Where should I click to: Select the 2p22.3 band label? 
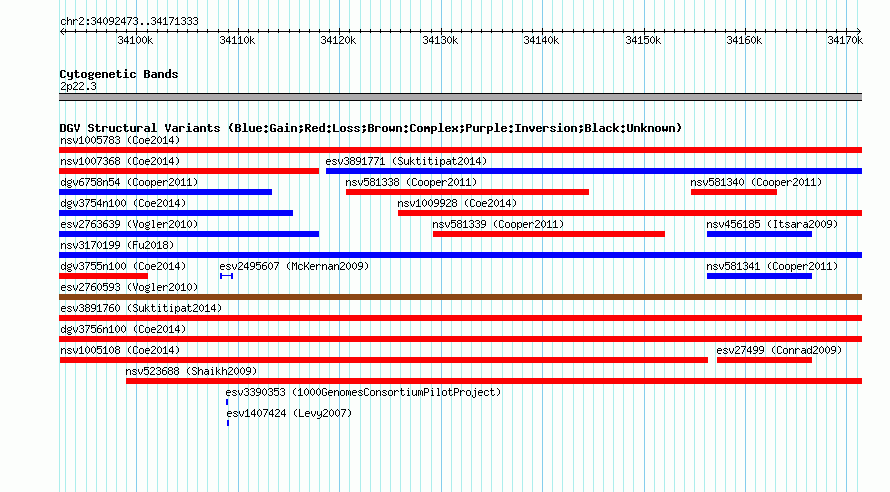click(78, 86)
